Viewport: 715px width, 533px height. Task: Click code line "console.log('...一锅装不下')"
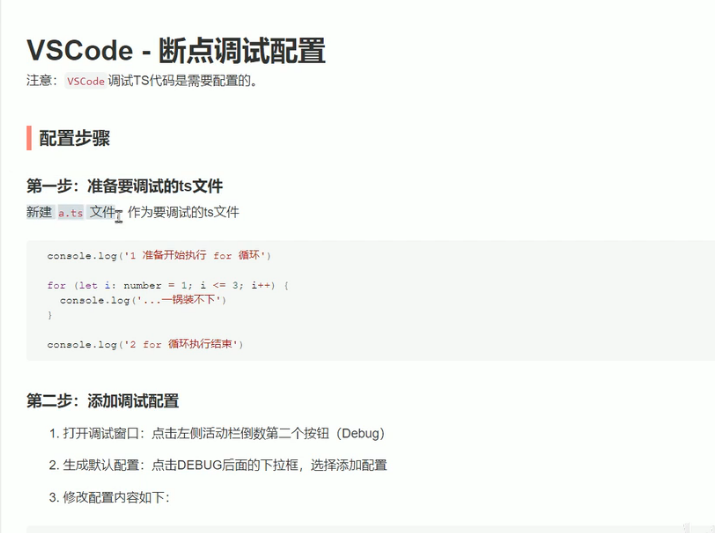pyautogui.click(x=143, y=300)
